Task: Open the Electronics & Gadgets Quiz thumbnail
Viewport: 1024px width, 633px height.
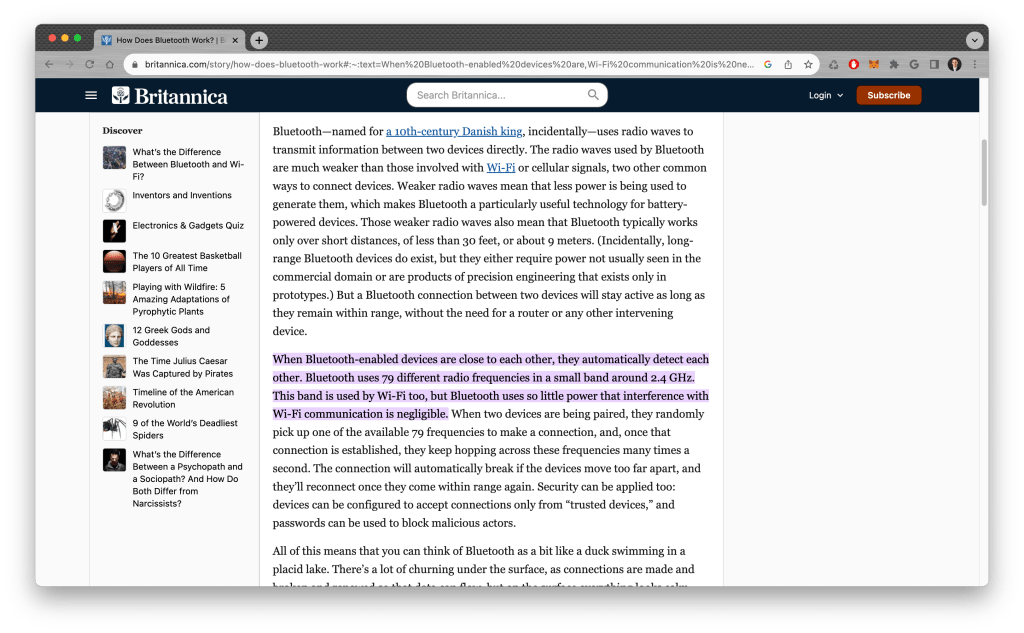Action: [114, 230]
